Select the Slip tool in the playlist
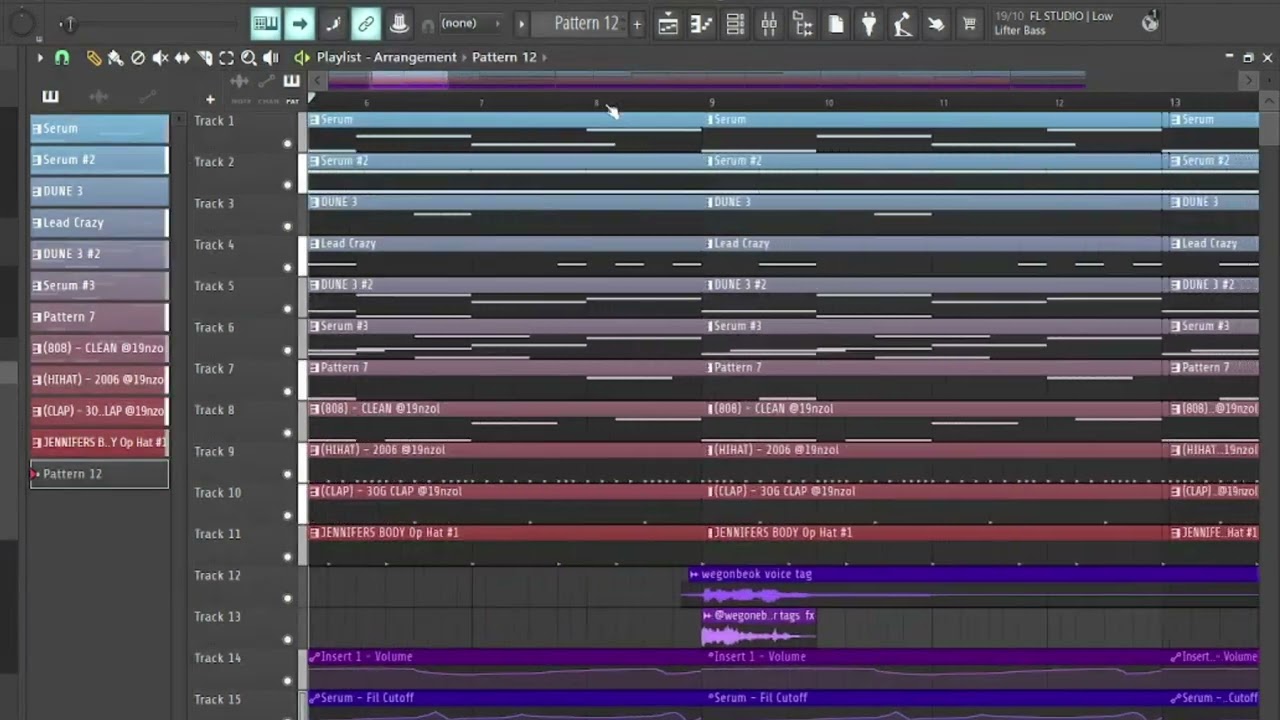 [182, 58]
